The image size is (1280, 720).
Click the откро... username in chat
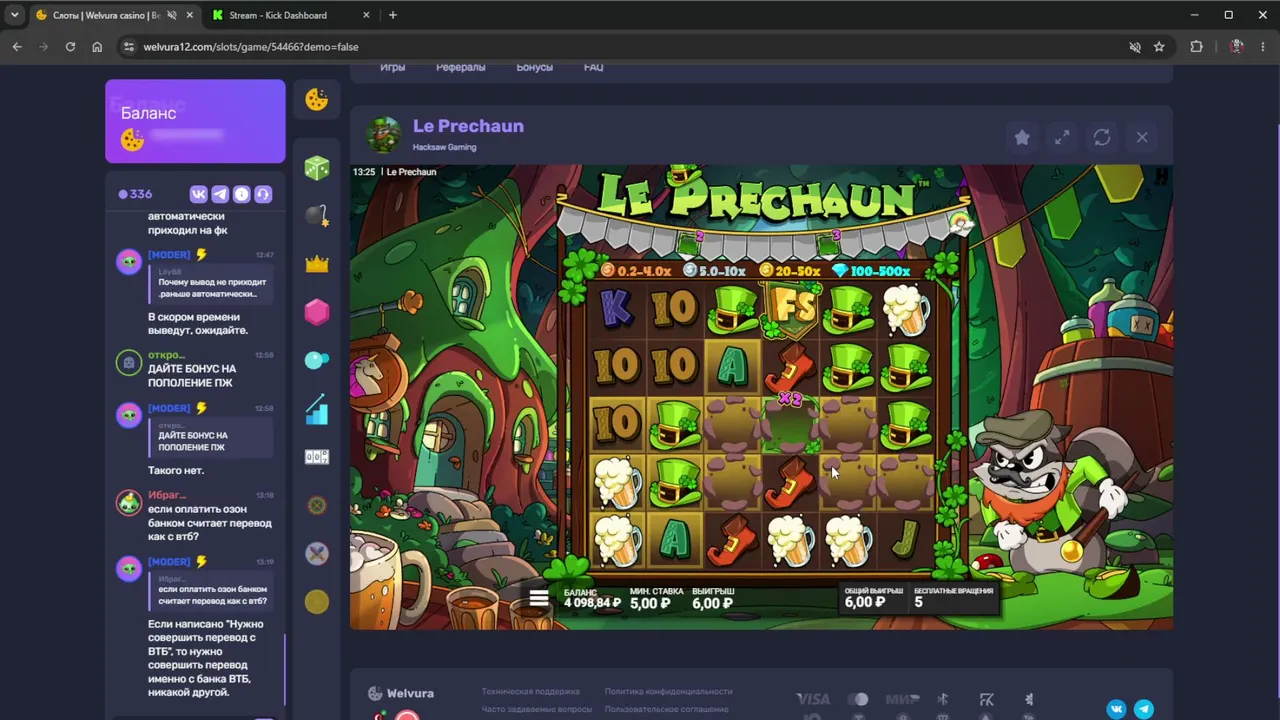(x=166, y=355)
